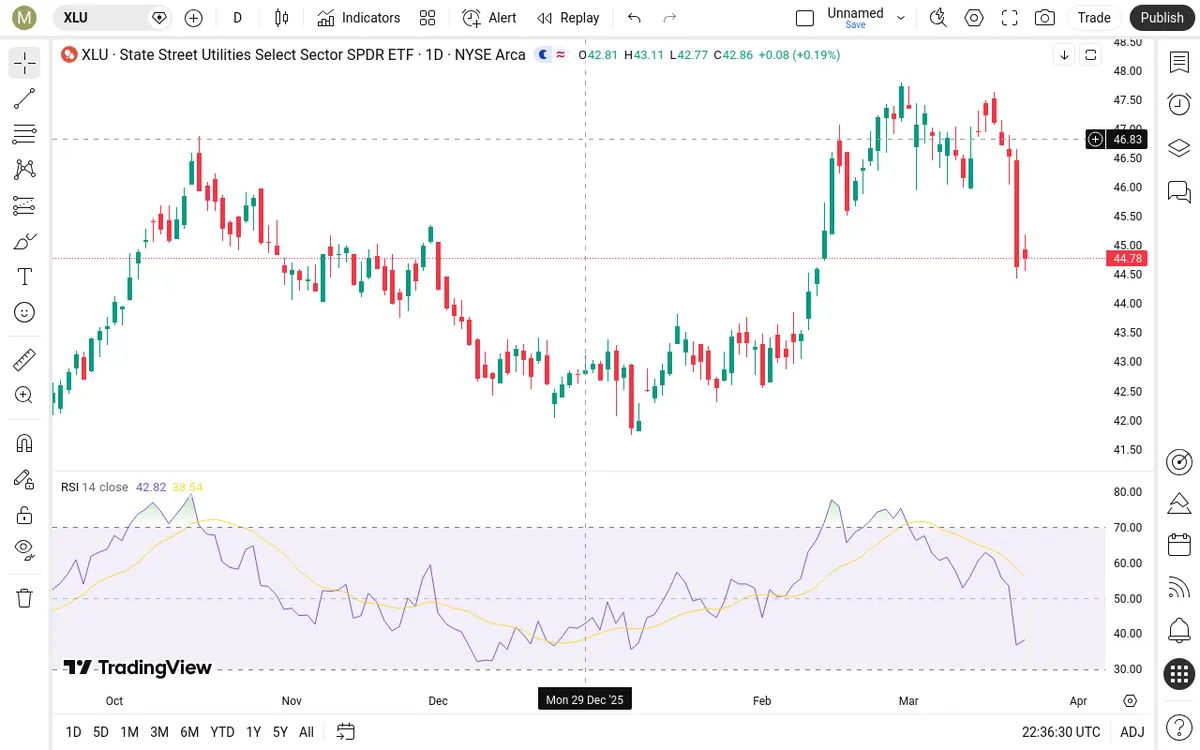
Task: Open the chart patterns tool
Action: 25,170
